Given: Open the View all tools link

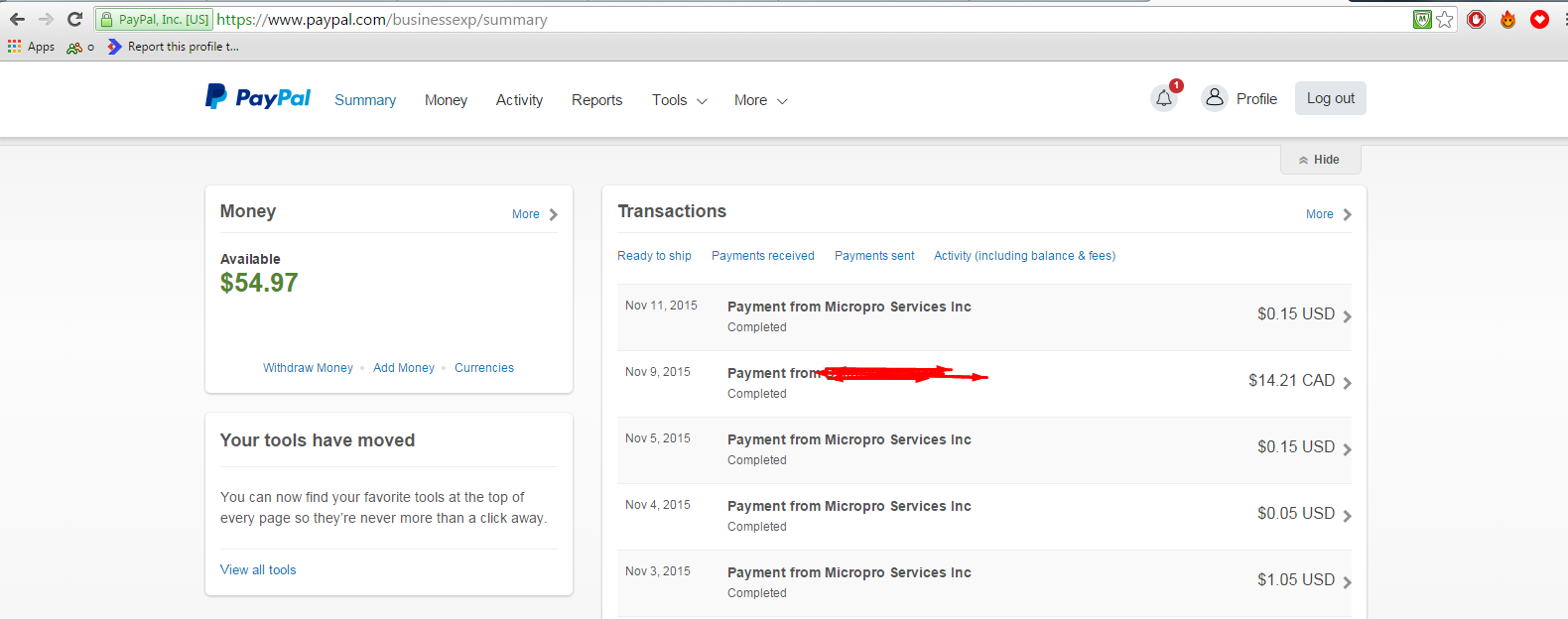Looking at the screenshot, I should [x=258, y=570].
